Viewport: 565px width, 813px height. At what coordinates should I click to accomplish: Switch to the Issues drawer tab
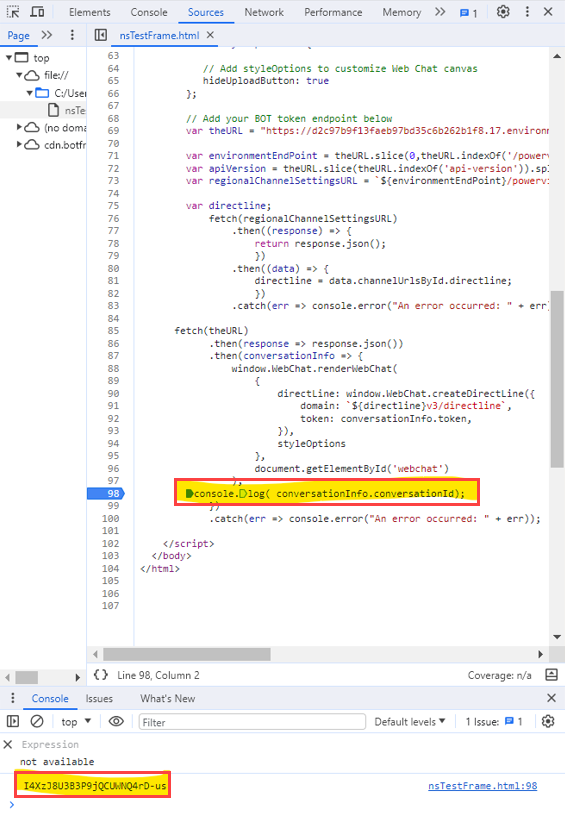pyautogui.click(x=99, y=698)
